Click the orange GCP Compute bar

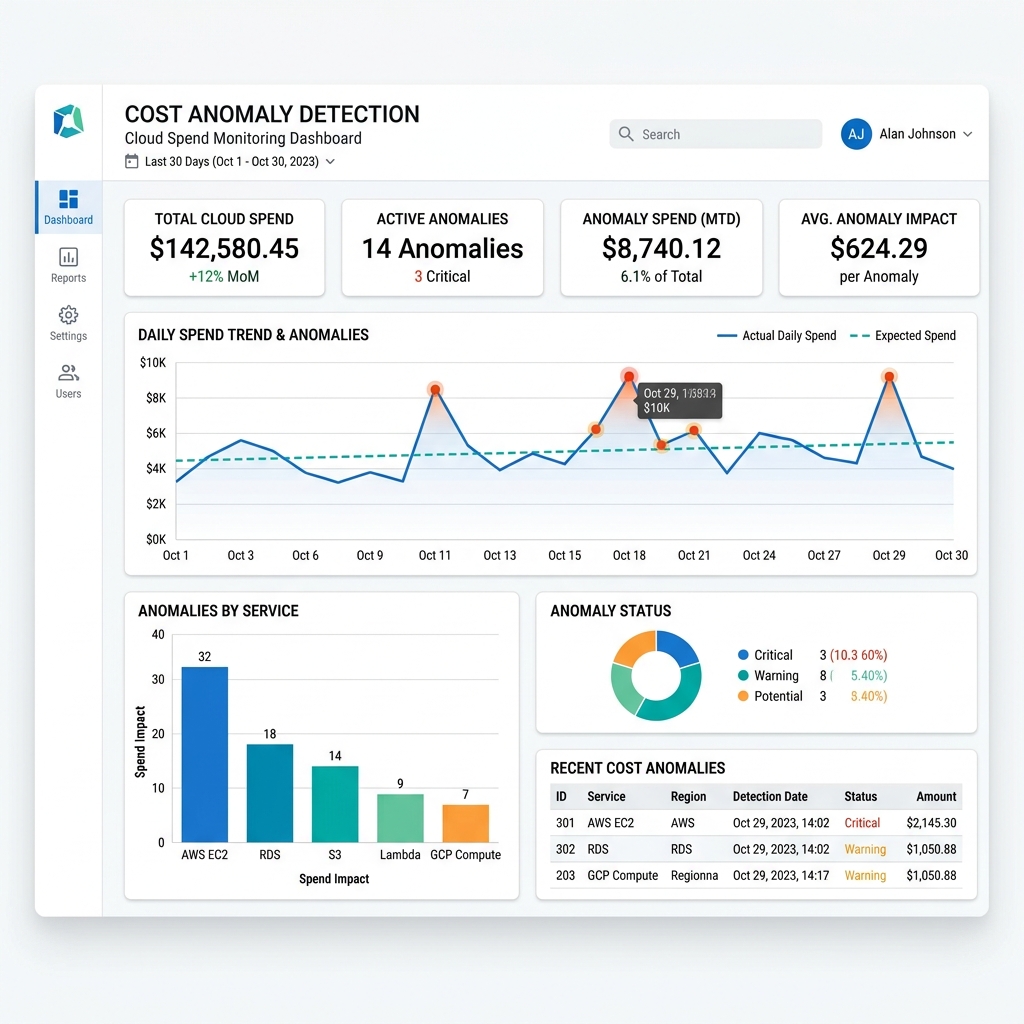466,823
